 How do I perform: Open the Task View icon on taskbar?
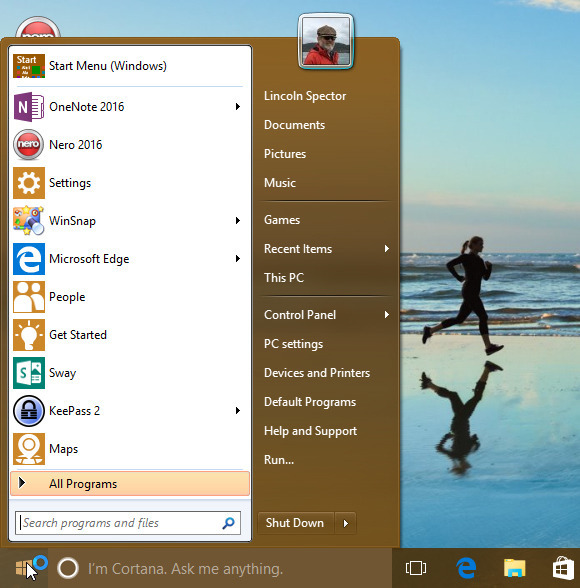416,568
